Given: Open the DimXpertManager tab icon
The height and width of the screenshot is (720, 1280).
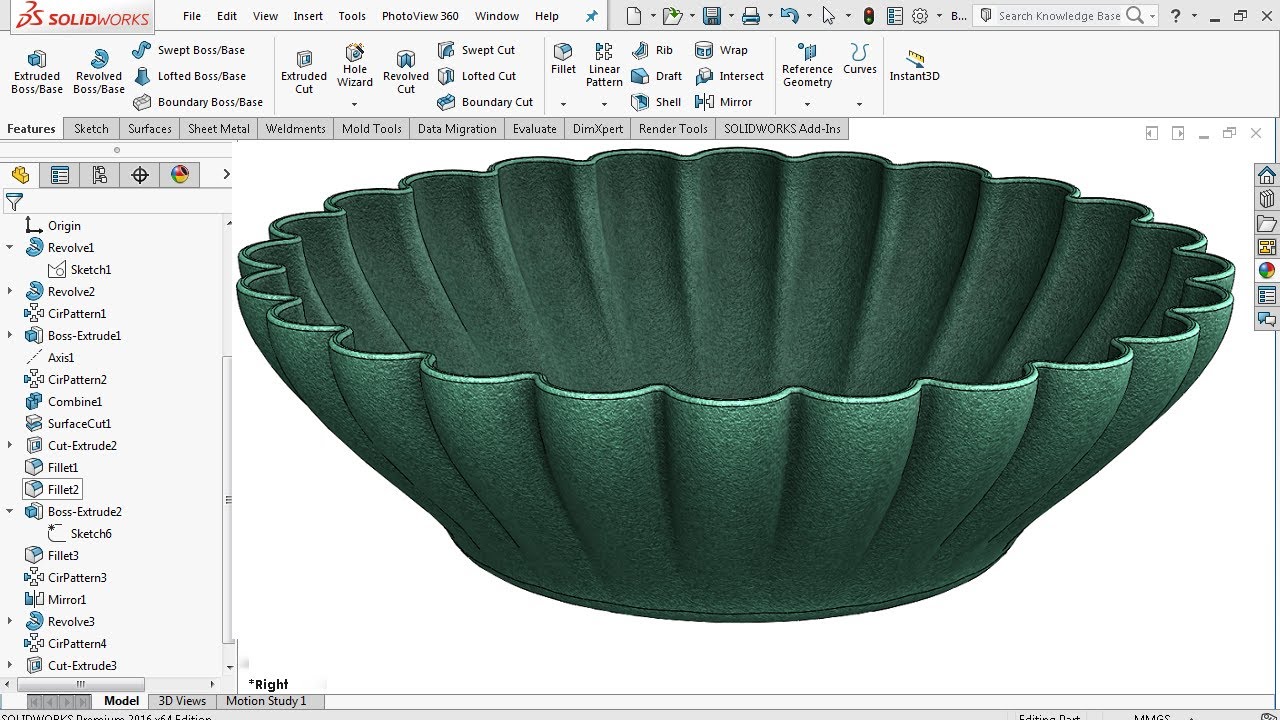Looking at the screenshot, I should click(140, 175).
